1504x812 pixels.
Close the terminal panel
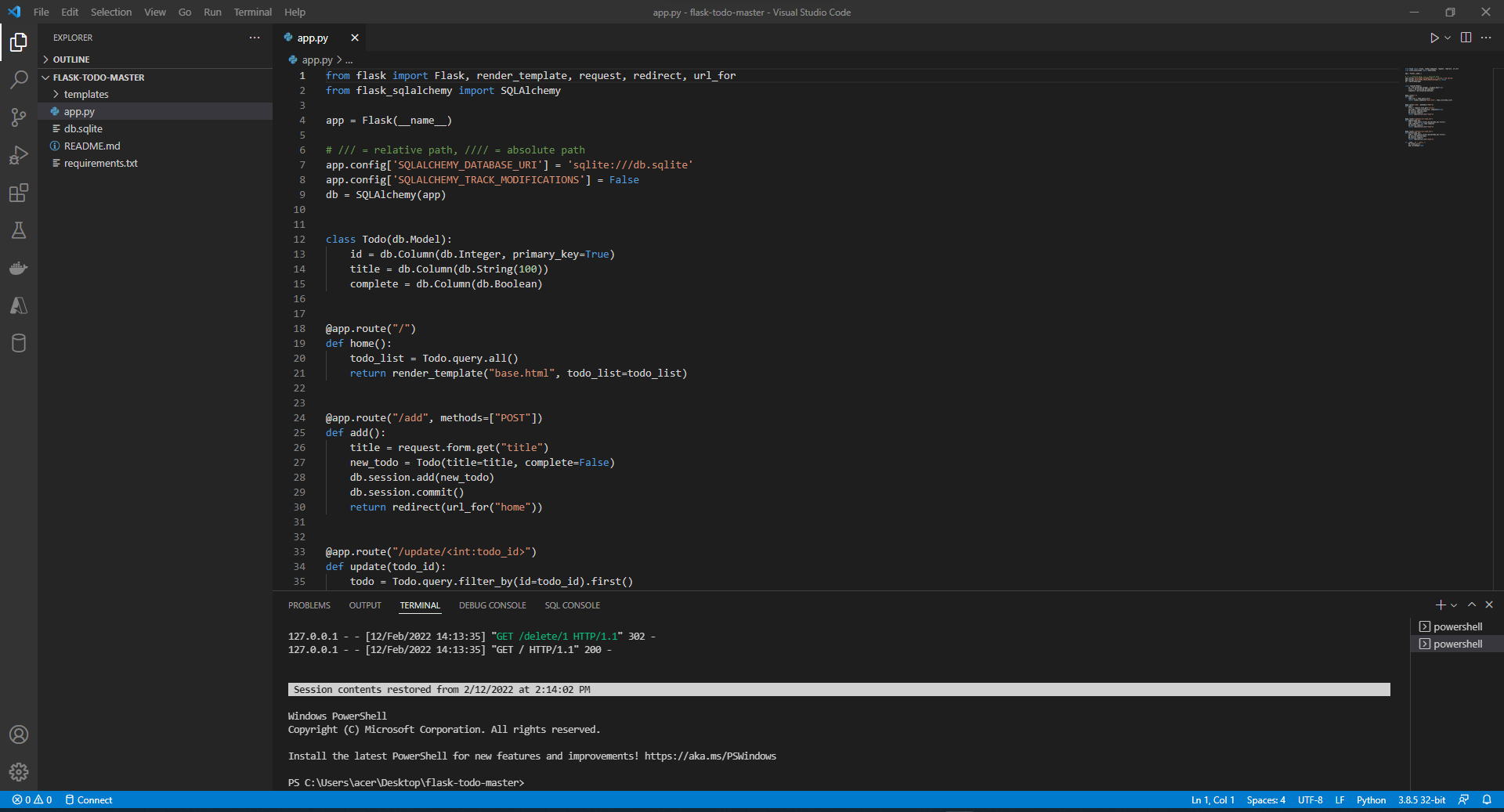coord(1489,604)
